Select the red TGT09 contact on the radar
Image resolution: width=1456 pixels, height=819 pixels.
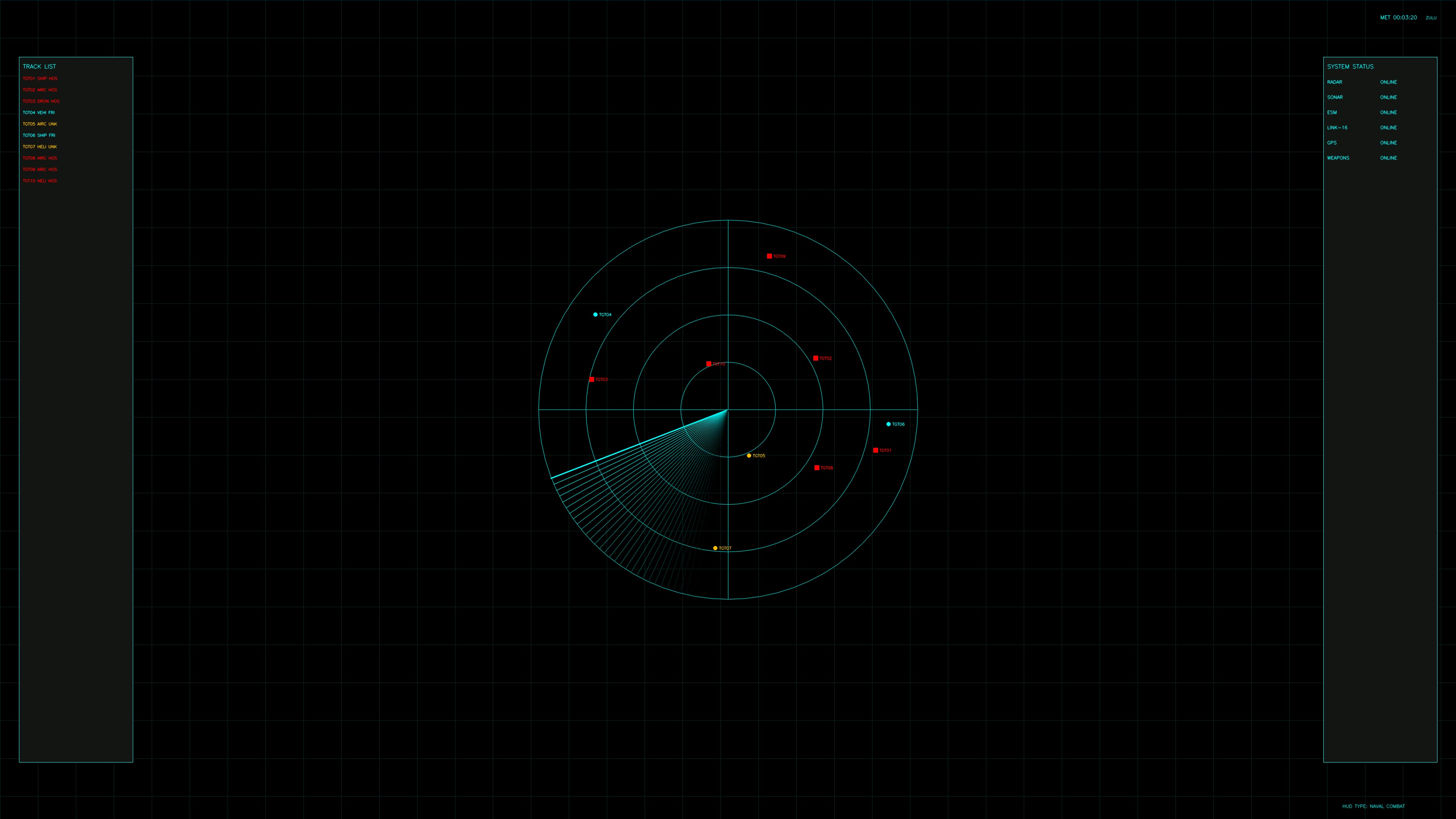[769, 256]
